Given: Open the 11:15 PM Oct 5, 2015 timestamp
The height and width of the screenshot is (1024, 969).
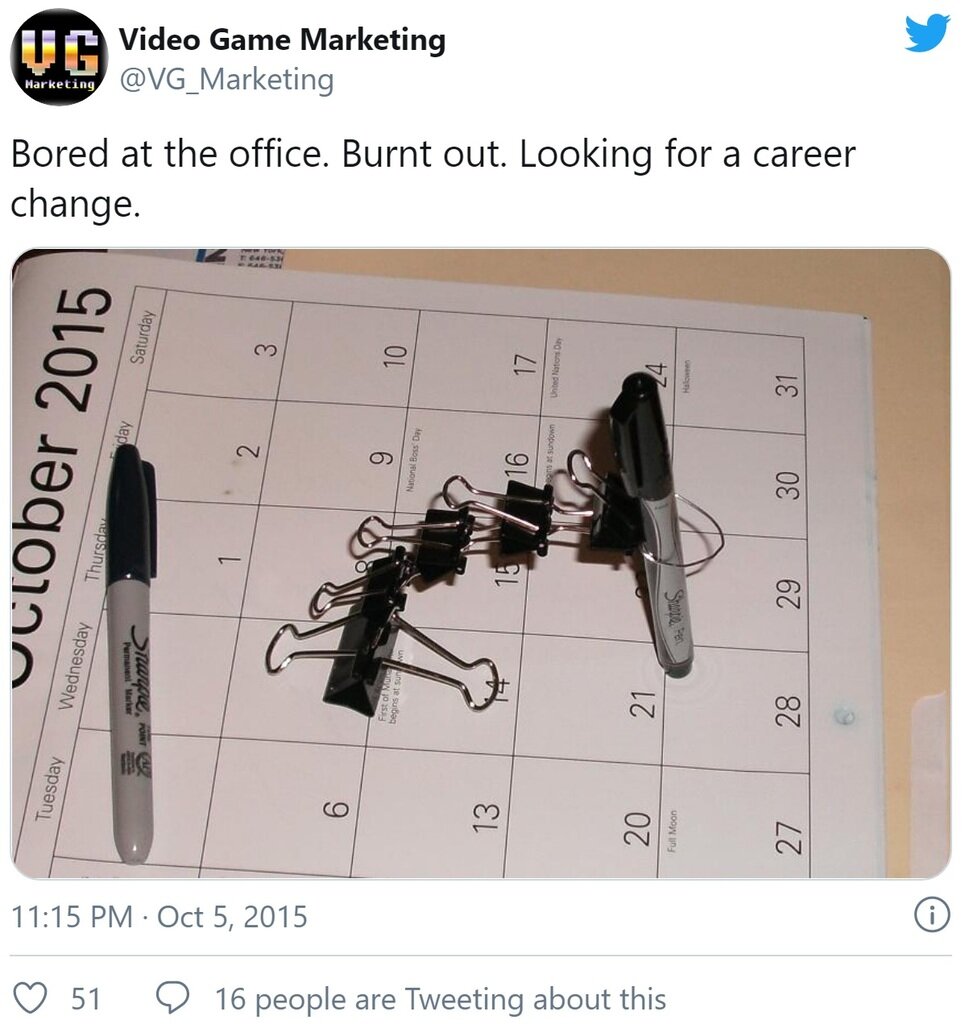Looking at the screenshot, I should [x=159, y=916].
